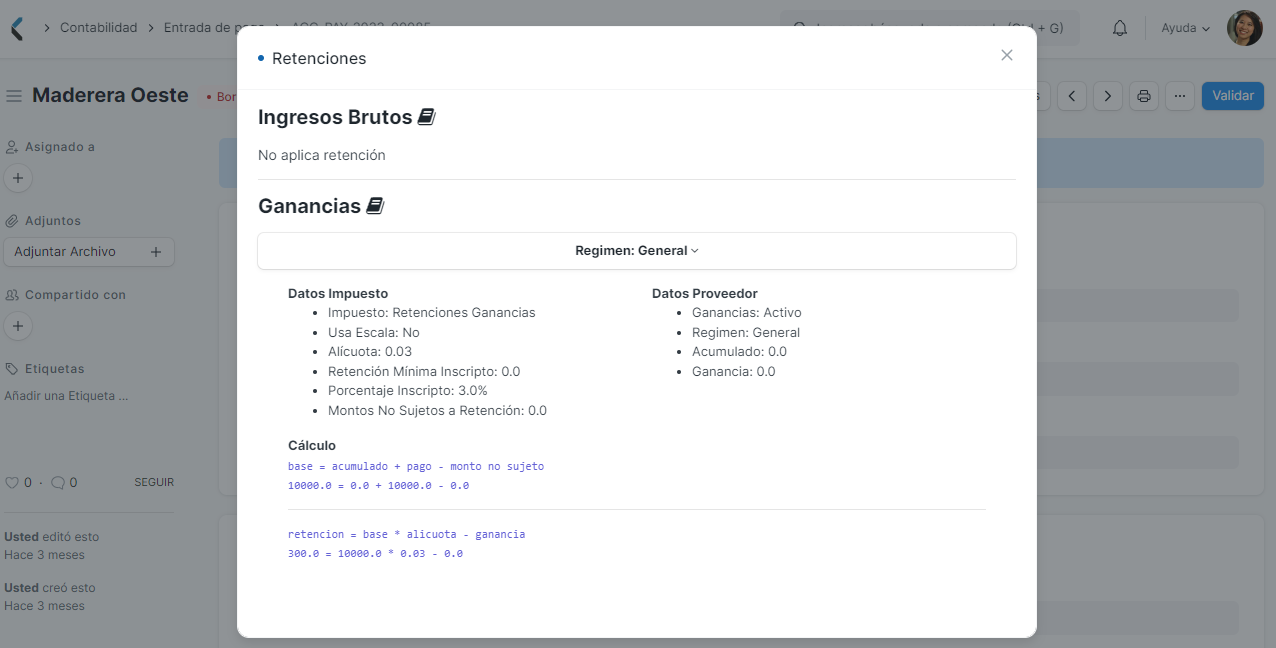Image resolution: width=1276 pixels, height=648 pixels.
Task: Click the Datos Proveedor heading
Action: click(x=705, y=293)
